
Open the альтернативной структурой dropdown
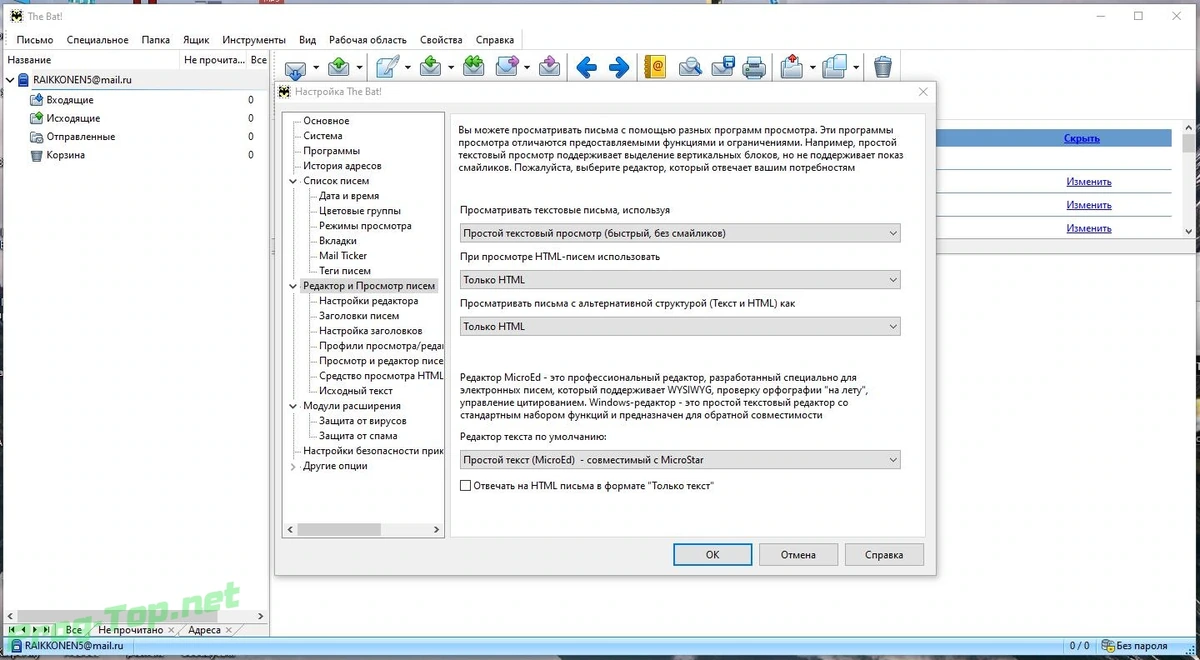pos(680,326)
